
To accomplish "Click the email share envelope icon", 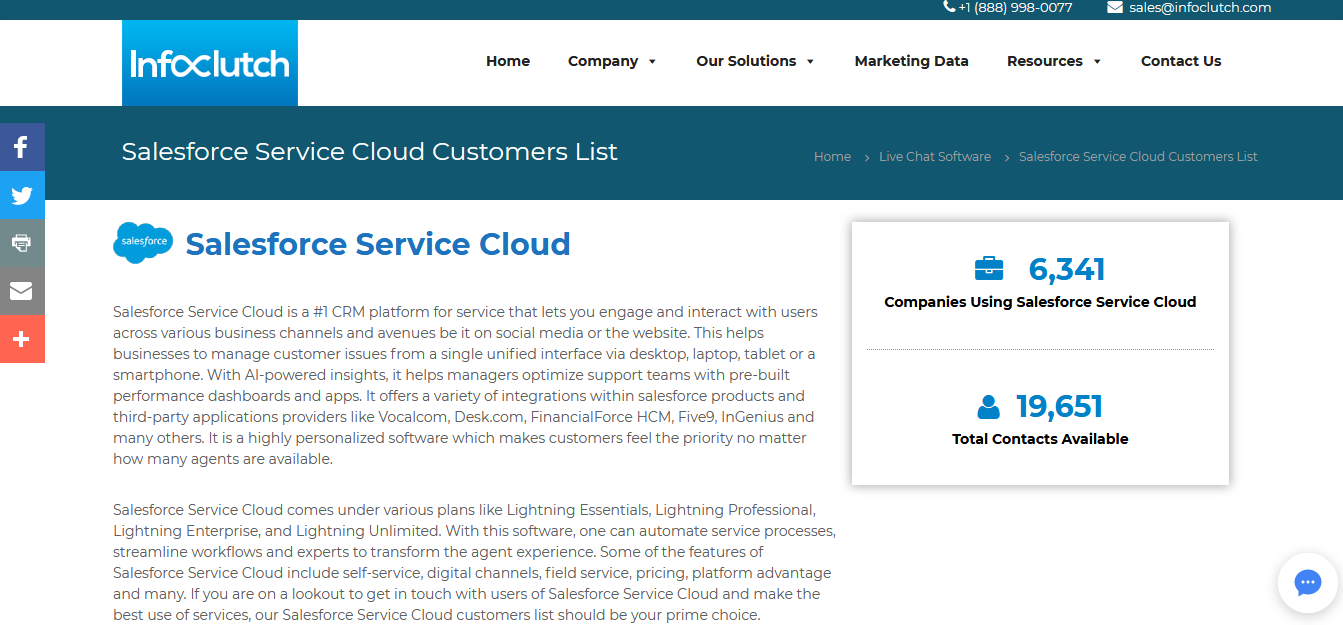I will 22,291.
